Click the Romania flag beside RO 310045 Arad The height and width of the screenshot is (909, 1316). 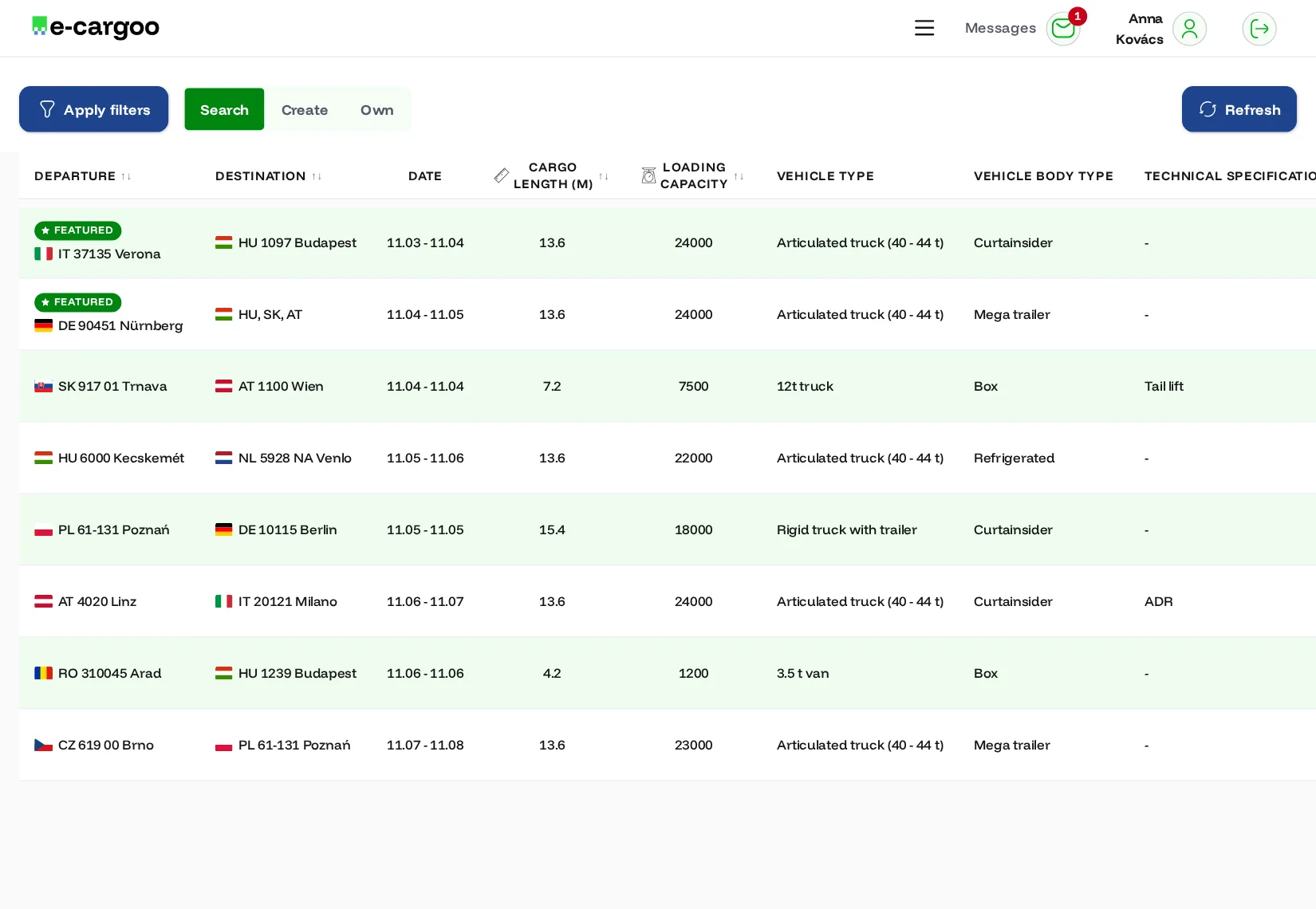44,673
